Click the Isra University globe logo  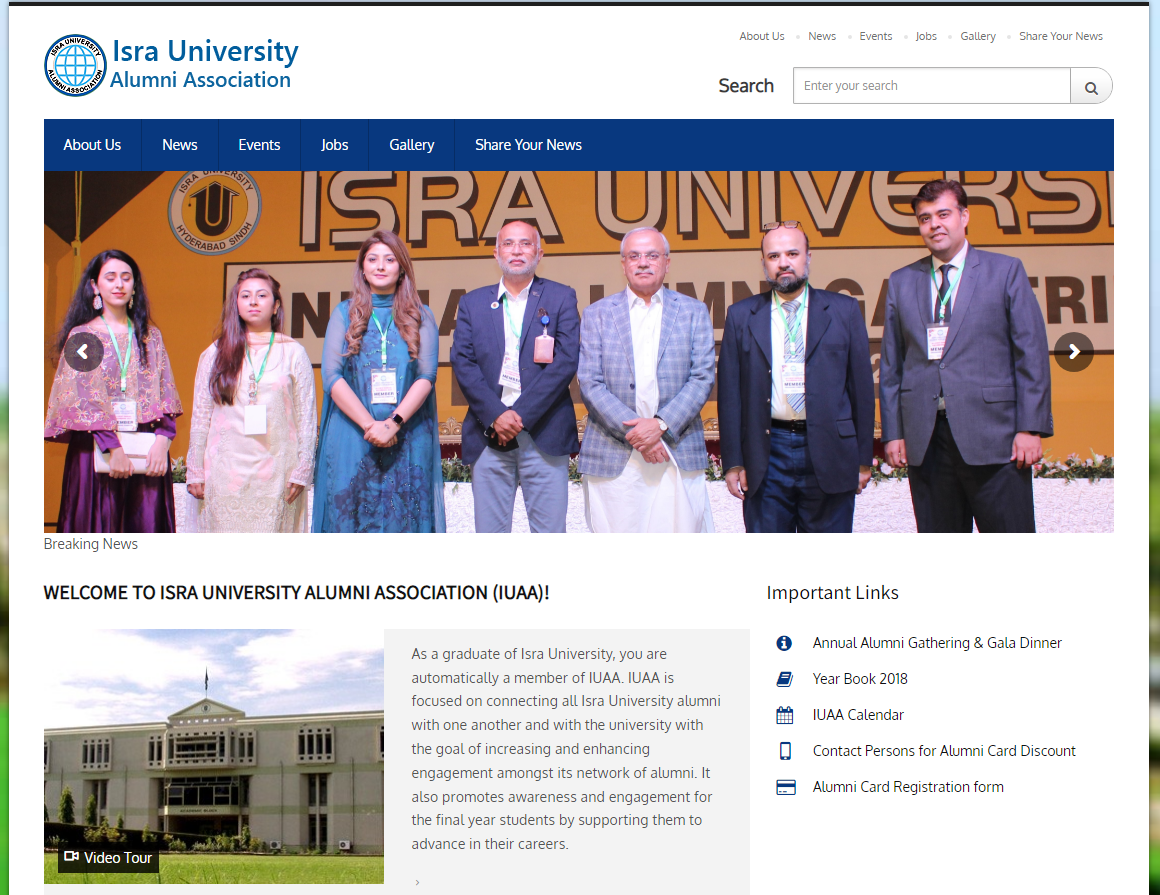pyautogui.click(x=75, y=65)
